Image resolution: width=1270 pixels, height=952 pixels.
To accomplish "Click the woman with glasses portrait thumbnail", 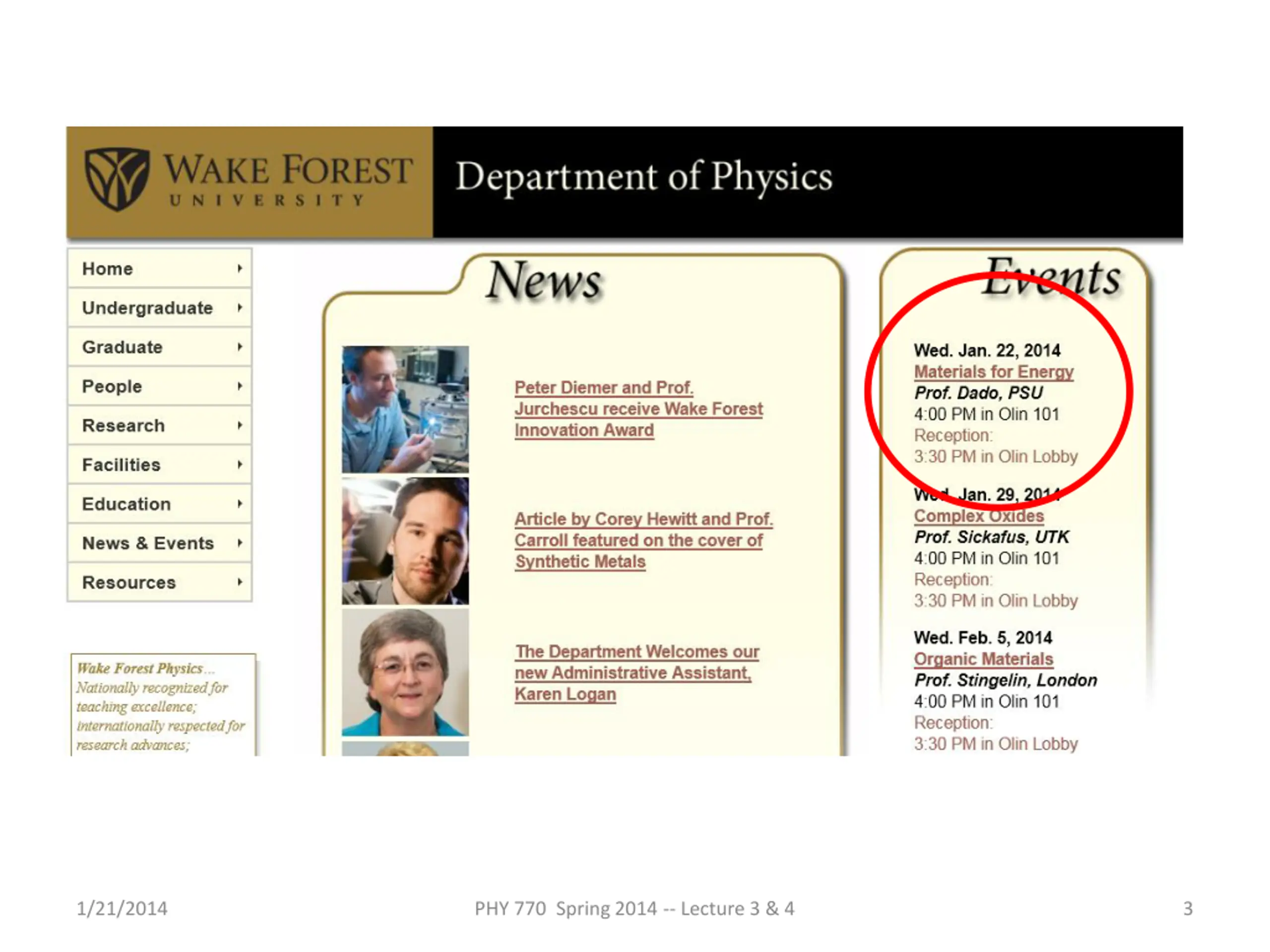I will point(405,672).
